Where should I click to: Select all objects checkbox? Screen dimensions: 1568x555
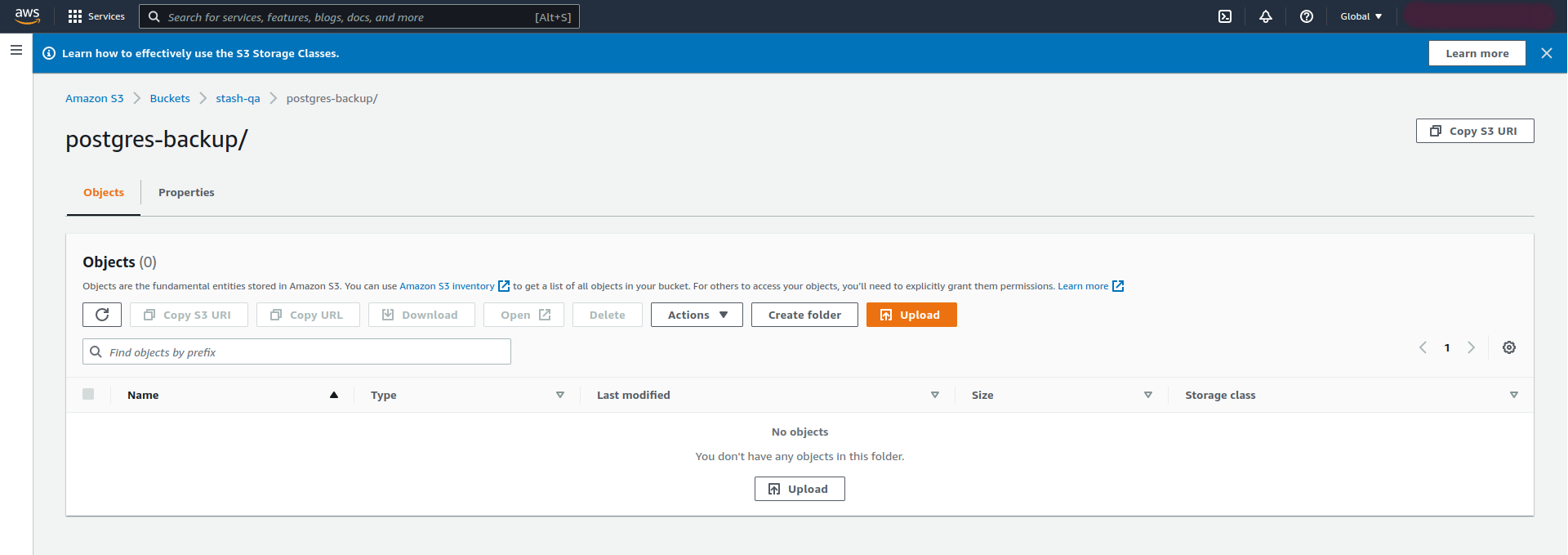tap(88, 394)
